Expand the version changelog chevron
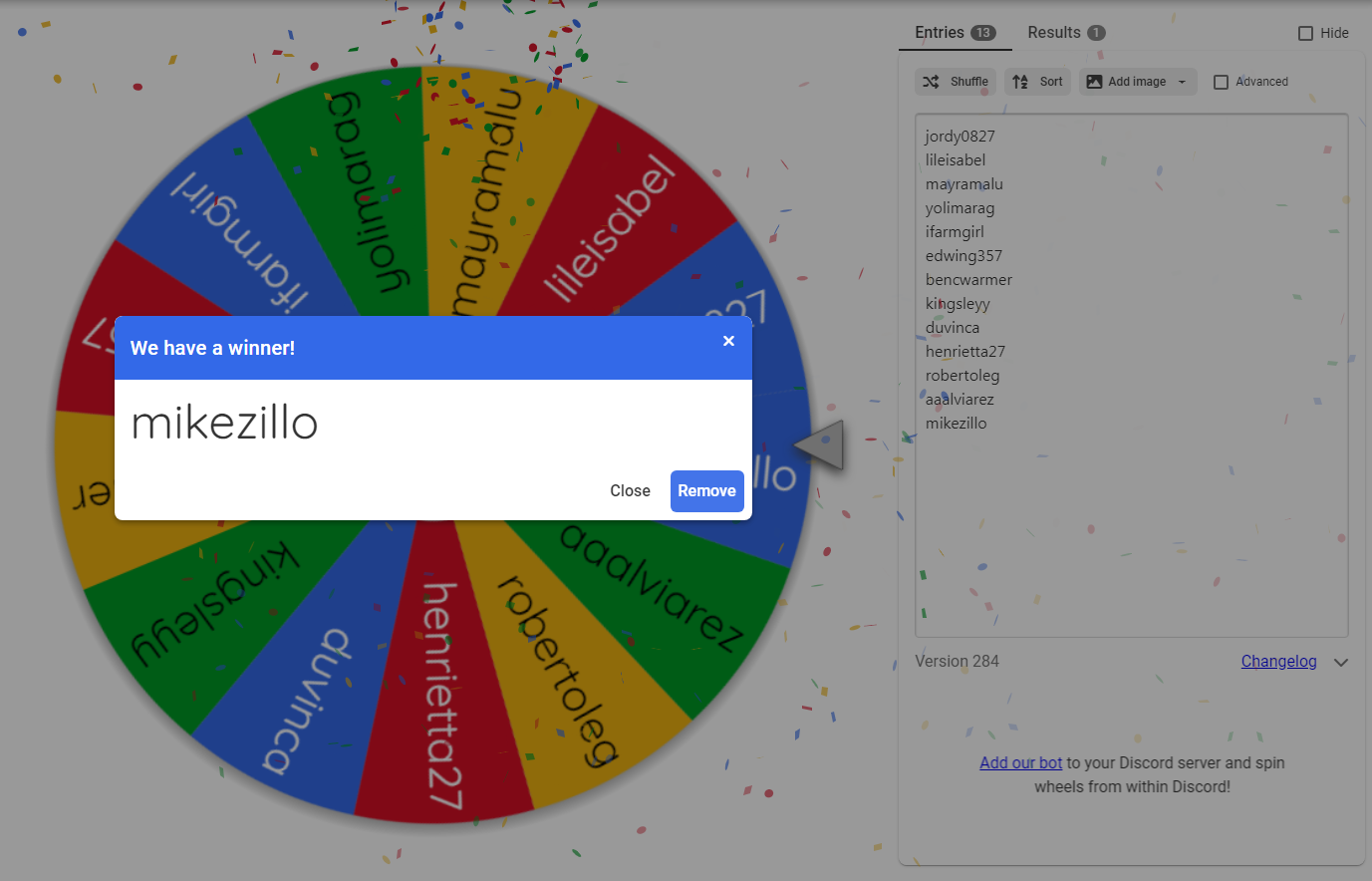Image resolution: width=1372 pixels, height=881 pixels. pos(1341,663)
